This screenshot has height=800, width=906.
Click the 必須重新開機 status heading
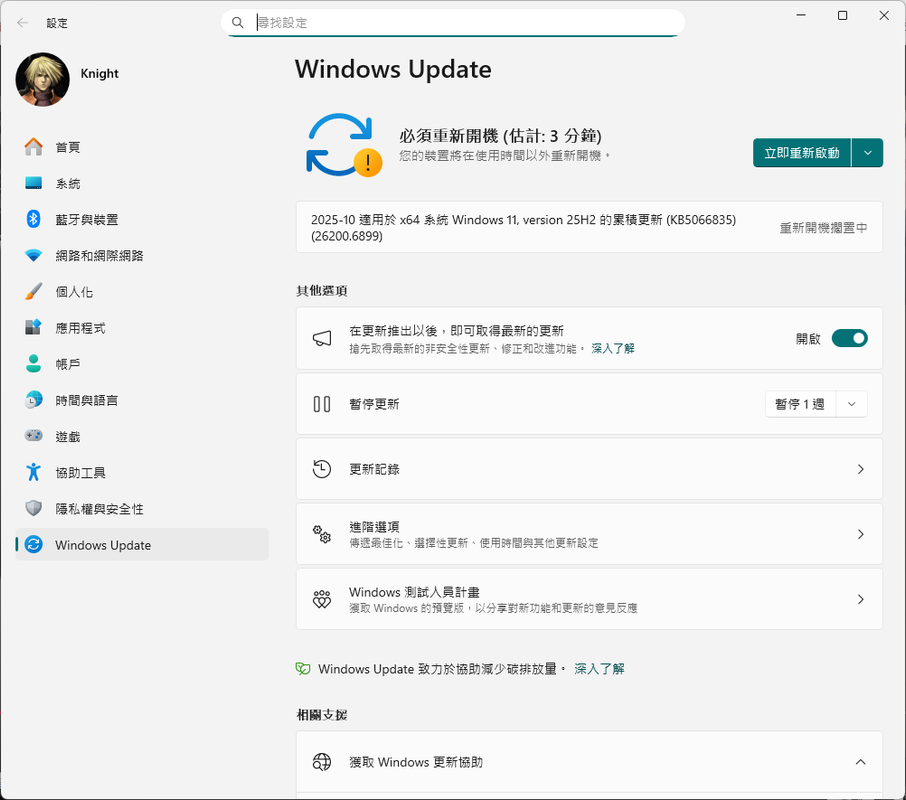500,136
